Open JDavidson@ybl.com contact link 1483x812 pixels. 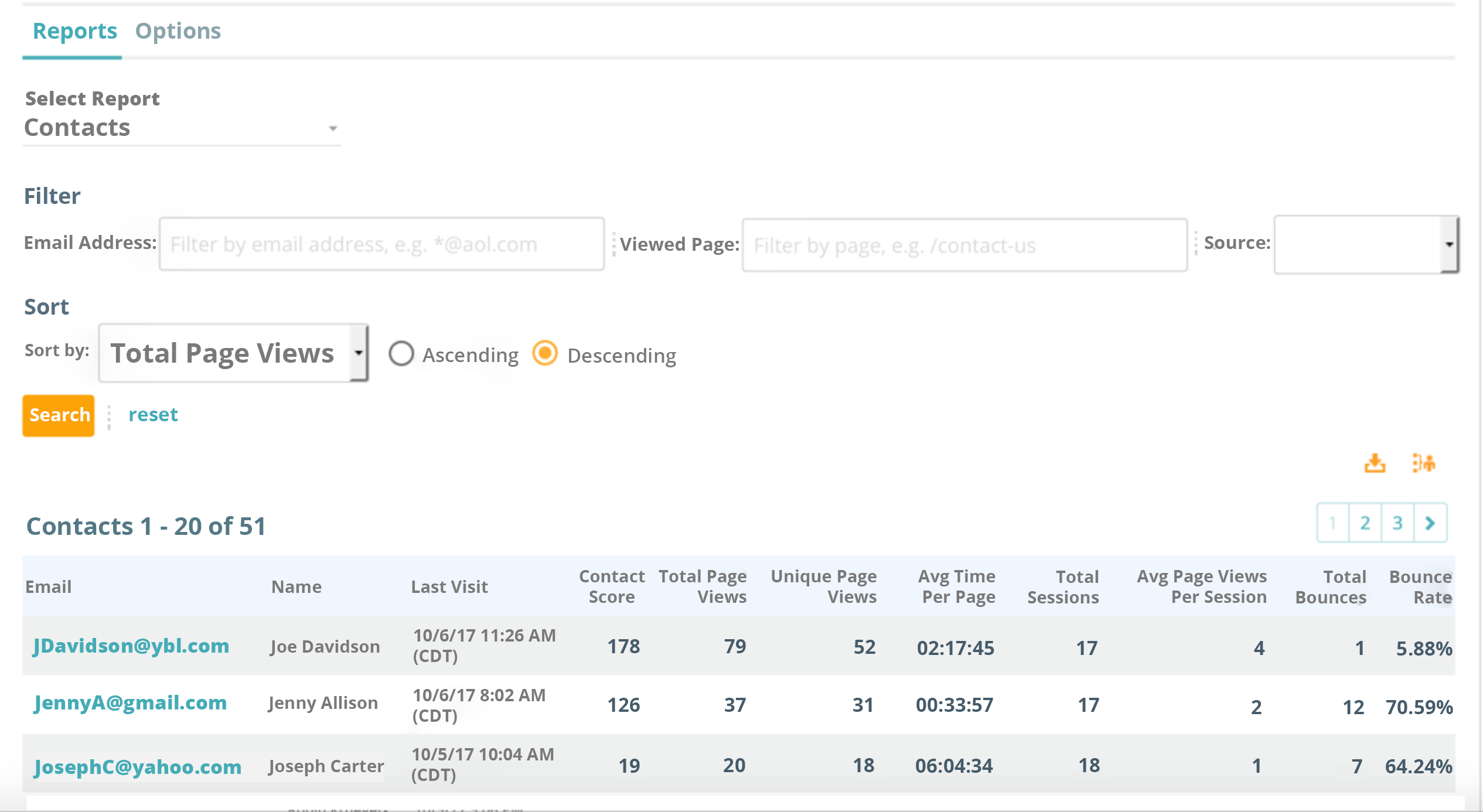(x=131, y=646)
